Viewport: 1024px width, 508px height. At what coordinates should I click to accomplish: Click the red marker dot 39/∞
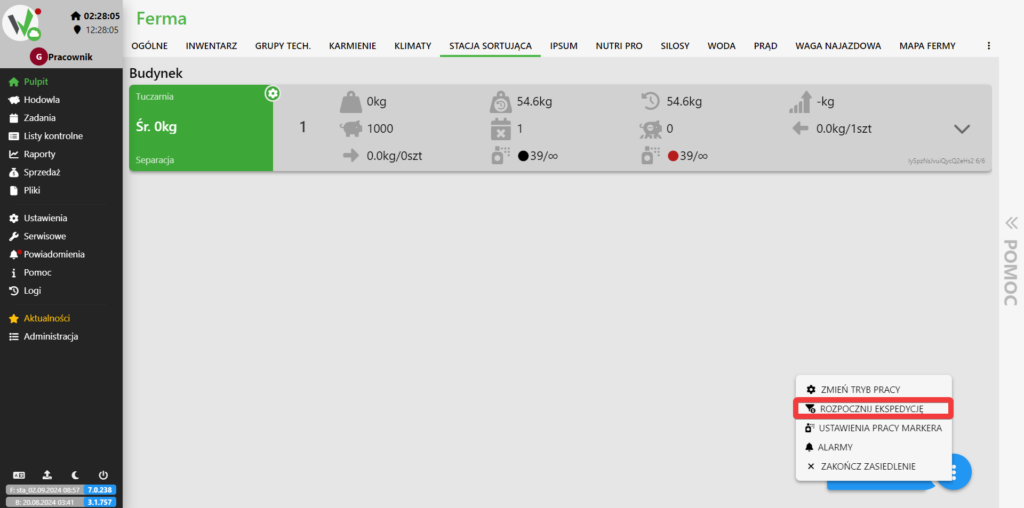(673, 156)
